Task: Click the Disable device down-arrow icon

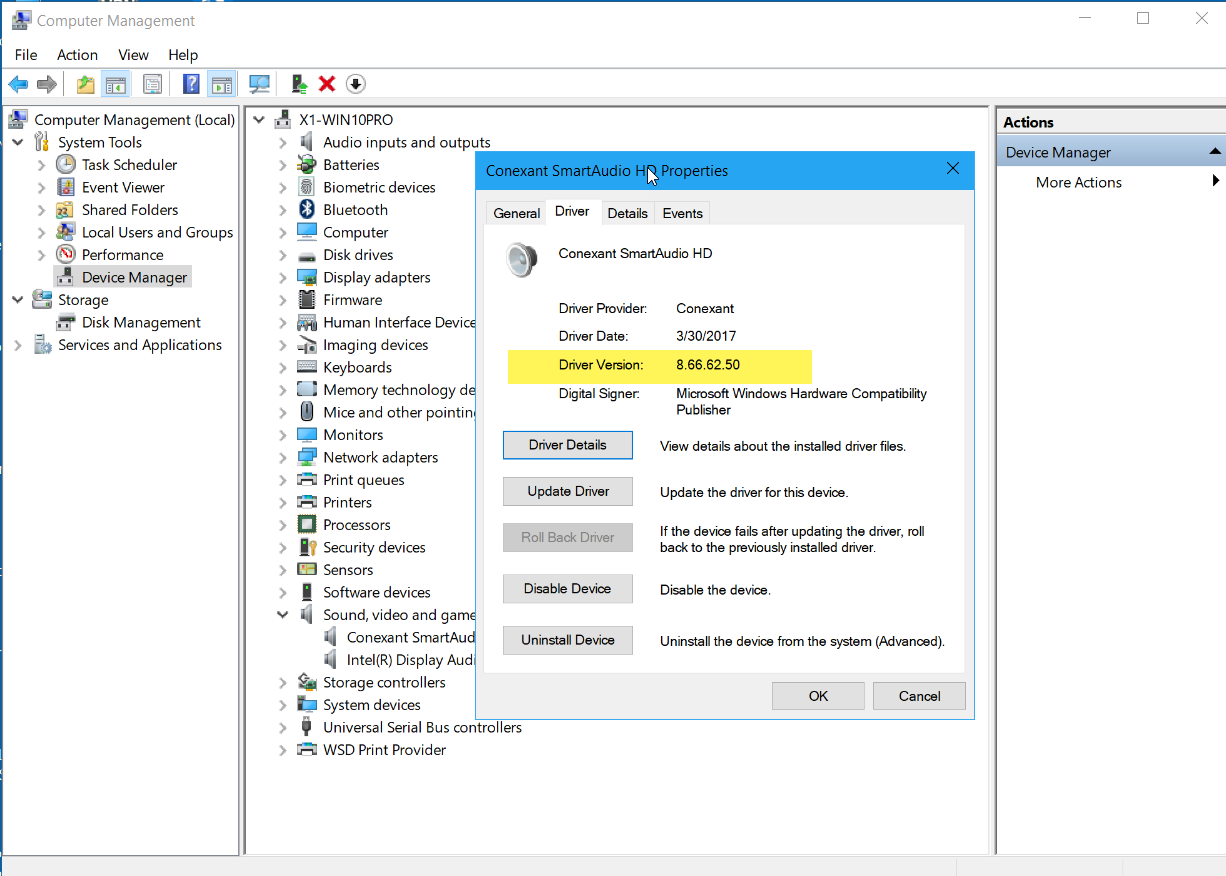Action: click(355, 85)
